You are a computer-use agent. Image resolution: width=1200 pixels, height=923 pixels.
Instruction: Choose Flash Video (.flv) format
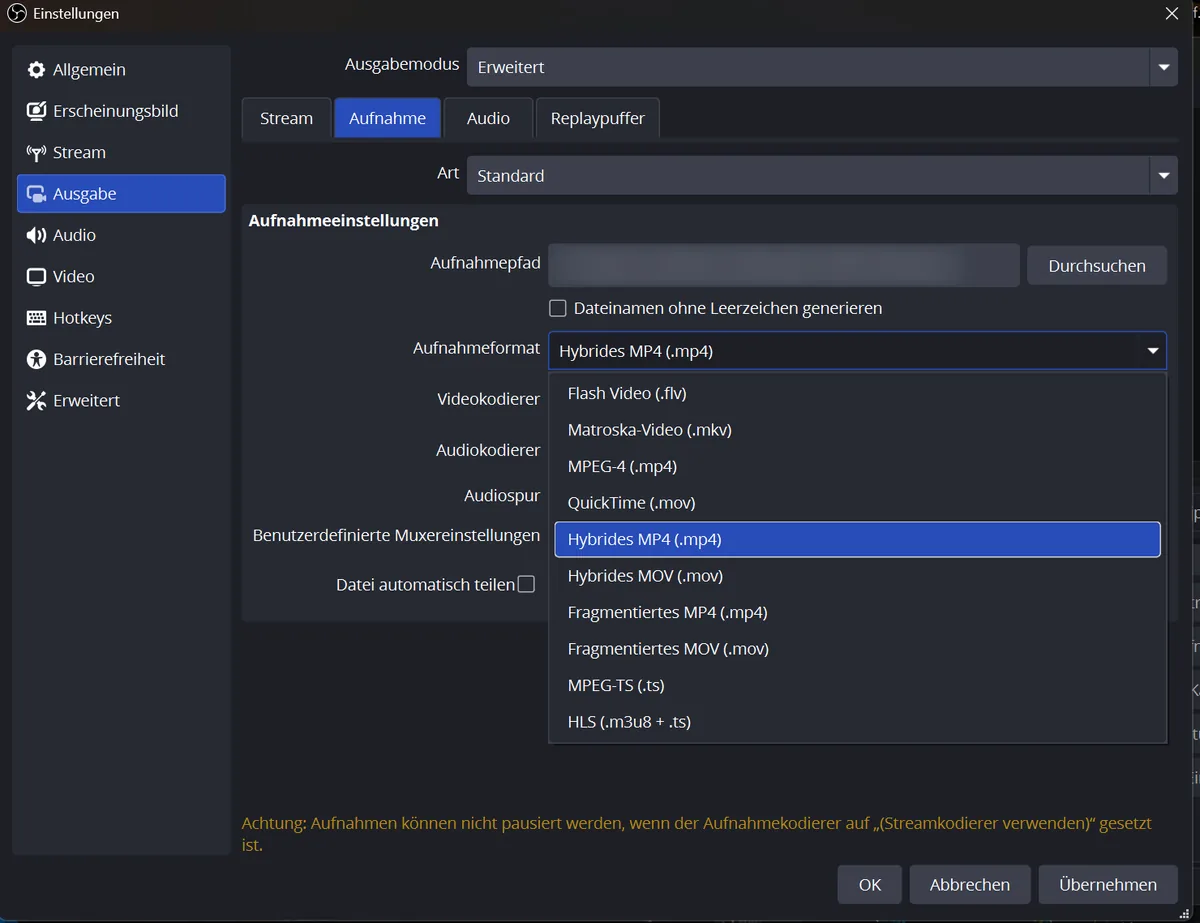(x=857, y=393)
